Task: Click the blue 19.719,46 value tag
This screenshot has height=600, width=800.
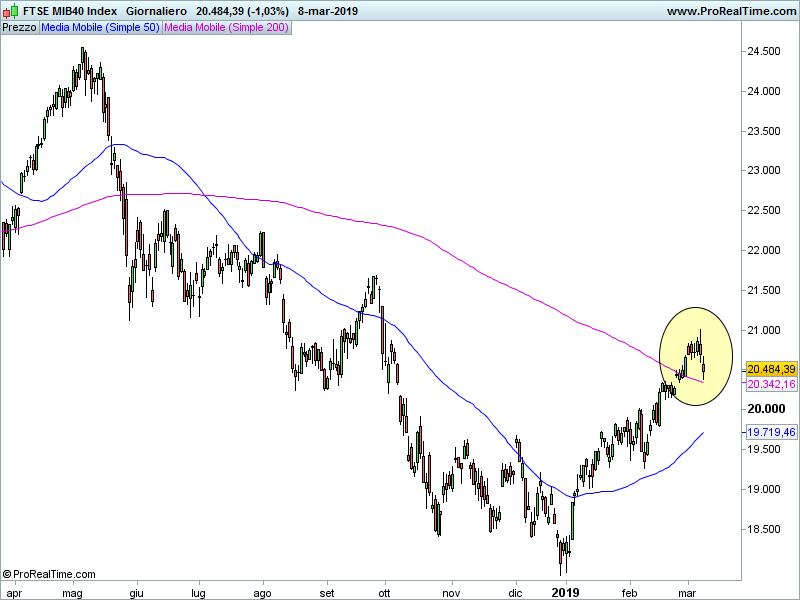Action: [771, 432]
